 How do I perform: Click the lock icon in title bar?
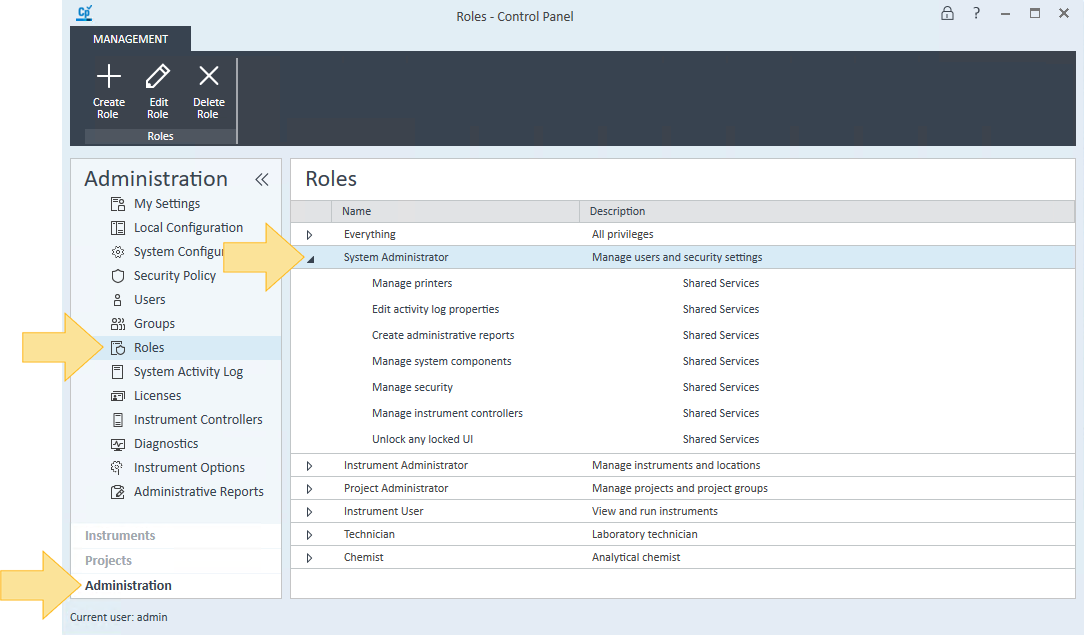tap(947, 14)
